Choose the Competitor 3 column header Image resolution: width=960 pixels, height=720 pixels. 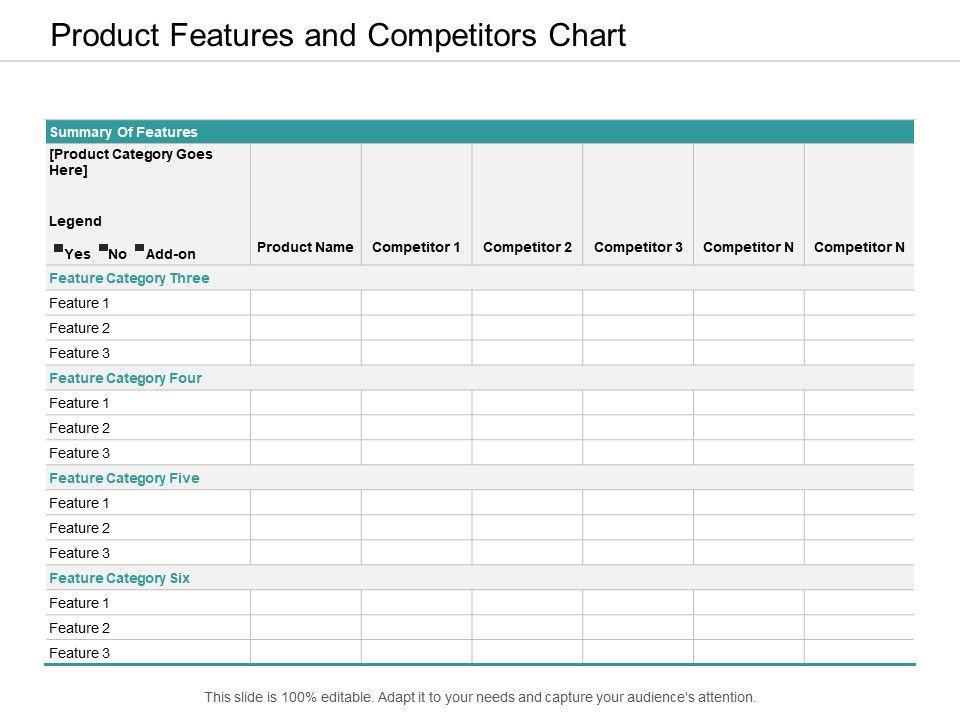(638, 247)
